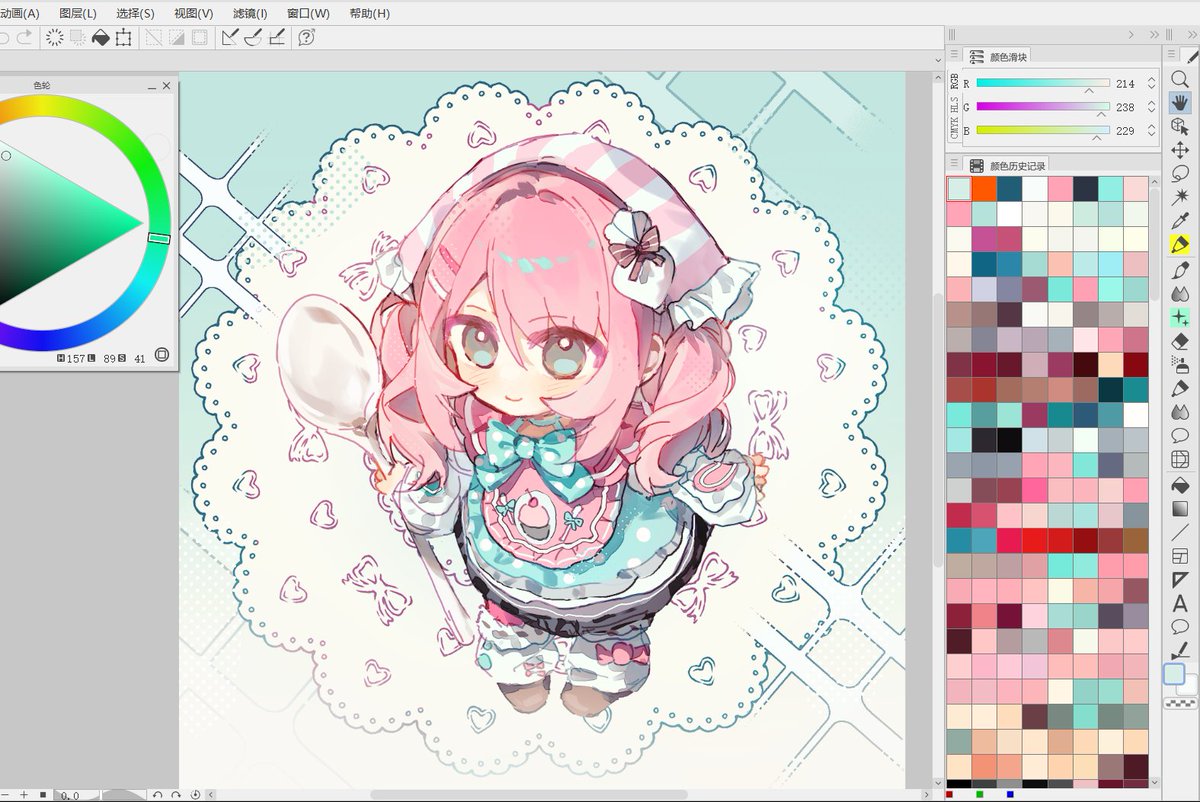Select the Fill bucket tool in tool palette
Screen dimensions: 1200x802
point(1180,484)
